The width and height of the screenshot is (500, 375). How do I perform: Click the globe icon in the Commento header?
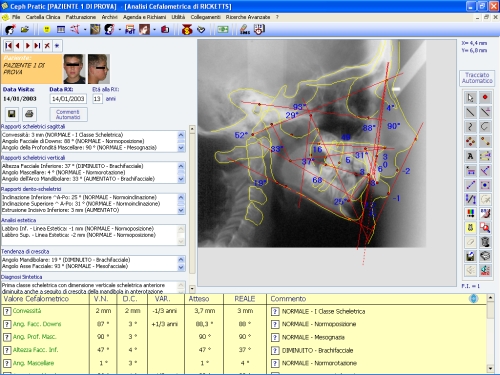(474, 299)
